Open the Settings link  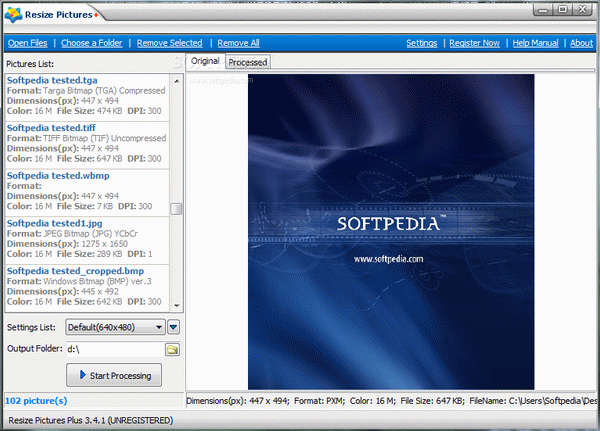(422, 43)
